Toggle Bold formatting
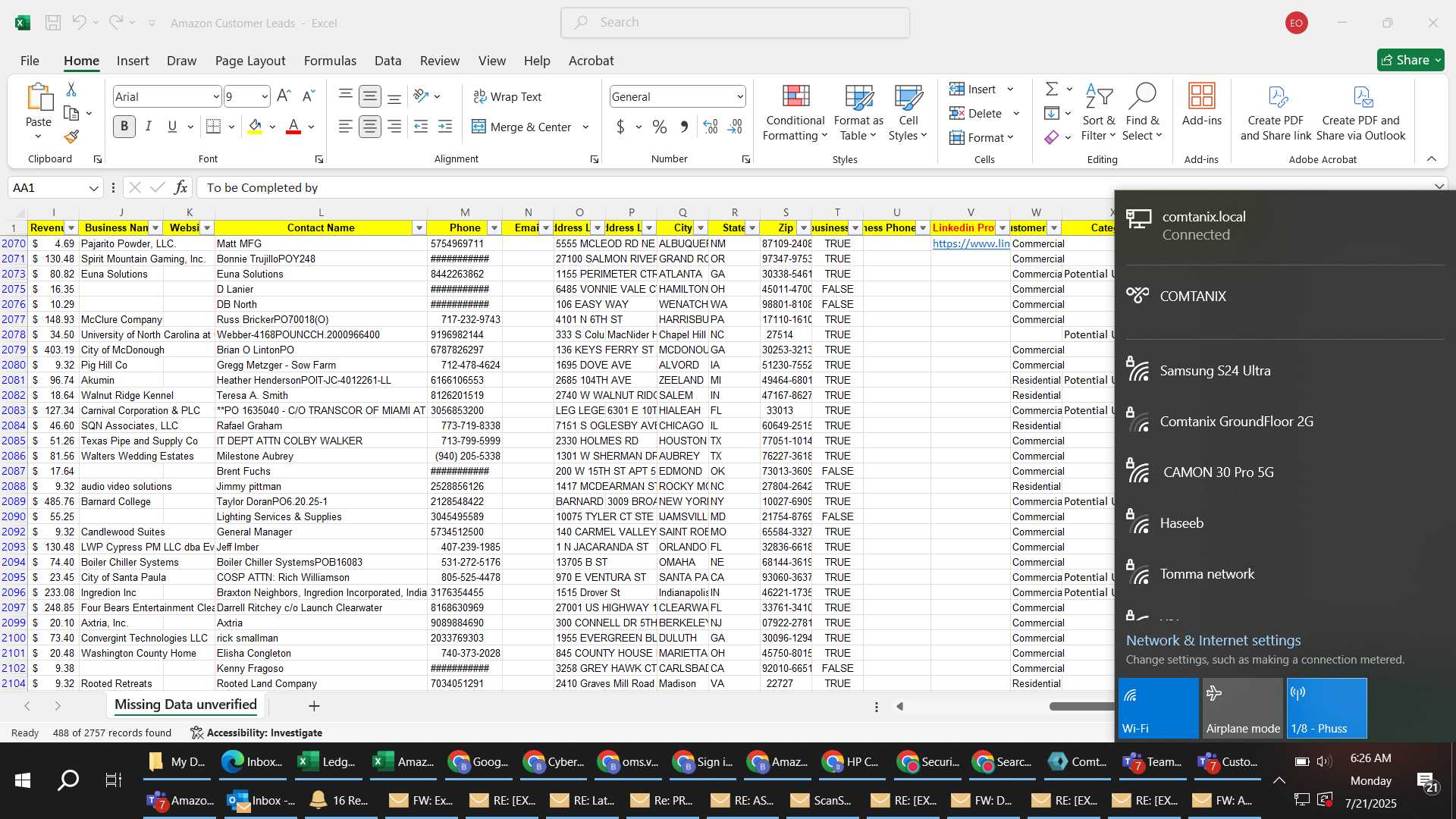Screen dimensions: 1456x819 (x=124, y=127)
